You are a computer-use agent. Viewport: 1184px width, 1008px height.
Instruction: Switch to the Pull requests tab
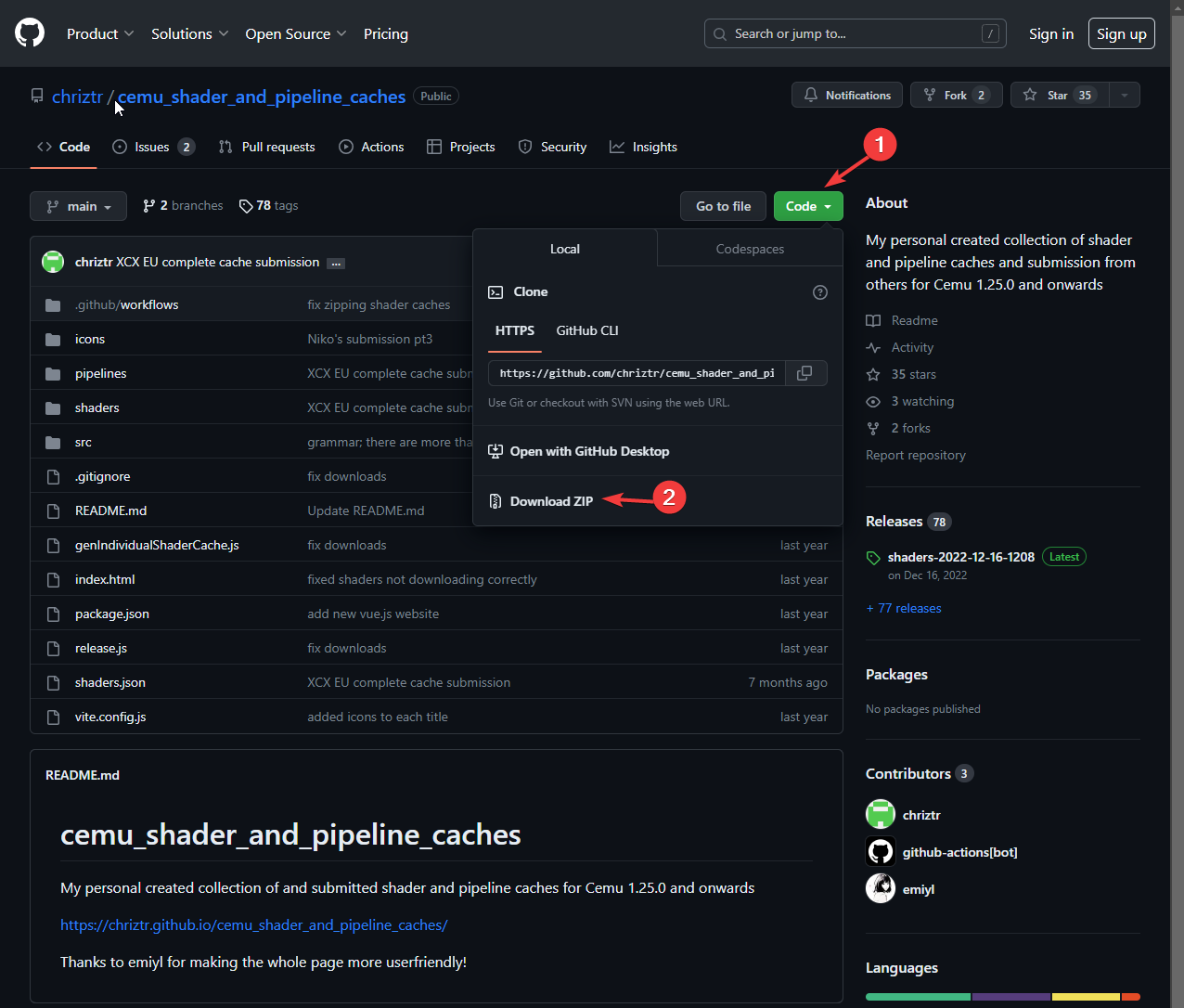coord(267,147)
